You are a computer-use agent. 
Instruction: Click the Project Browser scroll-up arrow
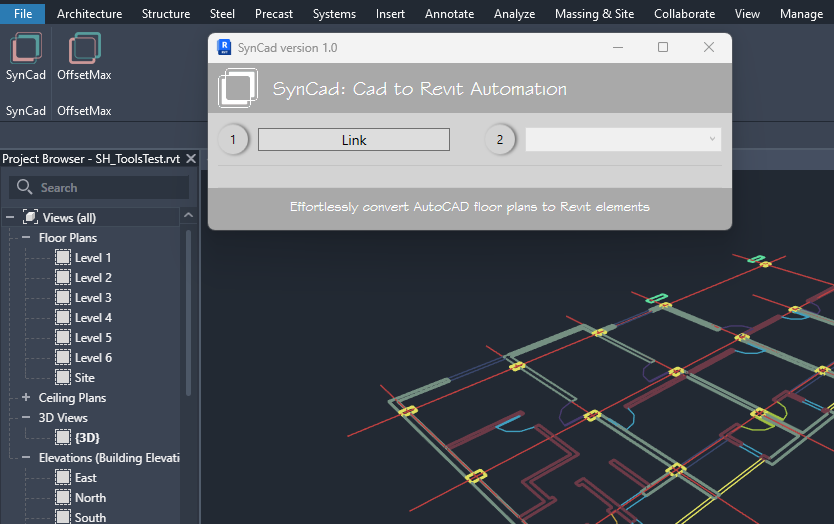click(188, 215)
